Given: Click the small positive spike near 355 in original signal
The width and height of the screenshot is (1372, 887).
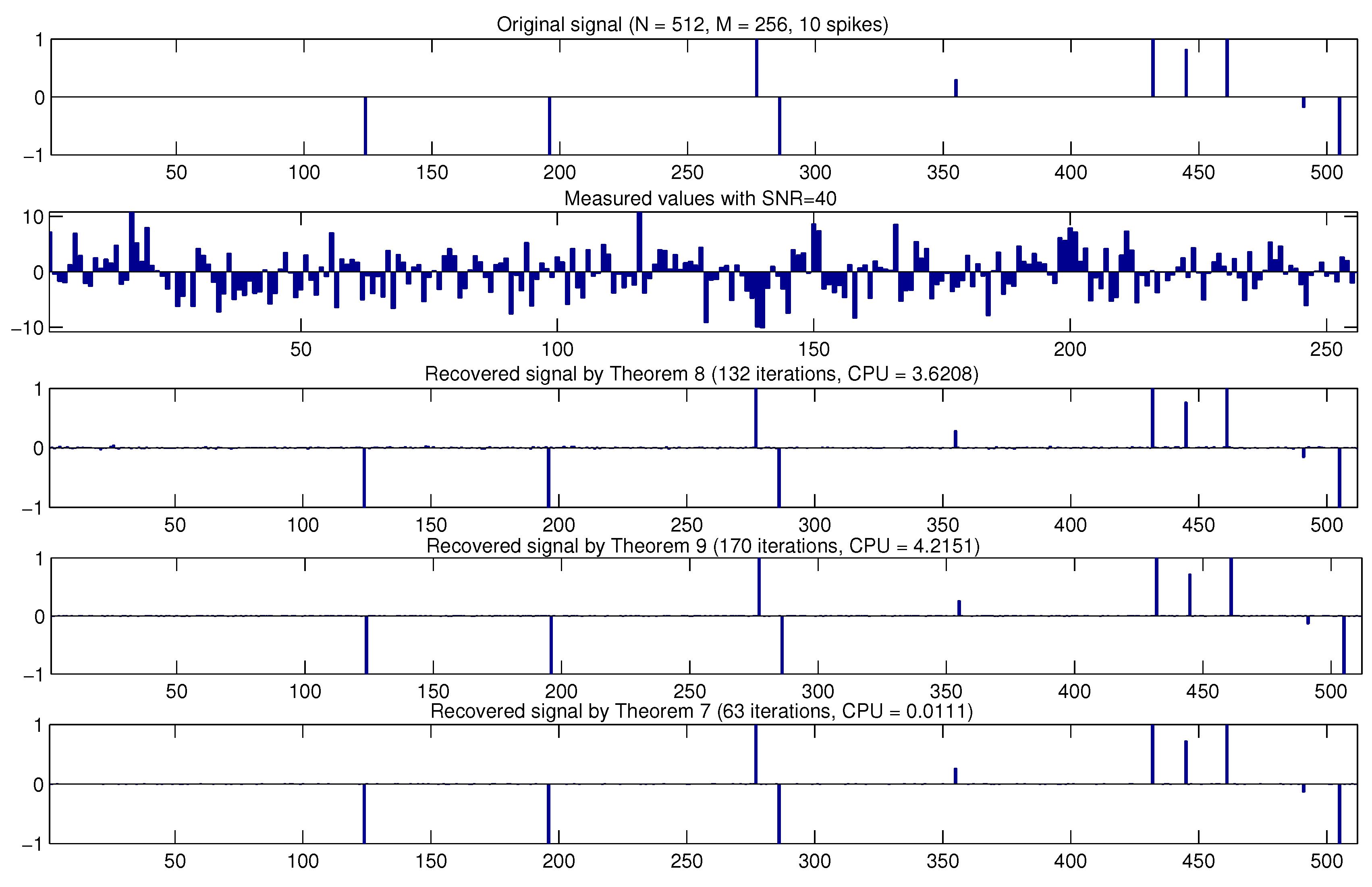Looking at the screenshot, I should click(x=956, y=88).
